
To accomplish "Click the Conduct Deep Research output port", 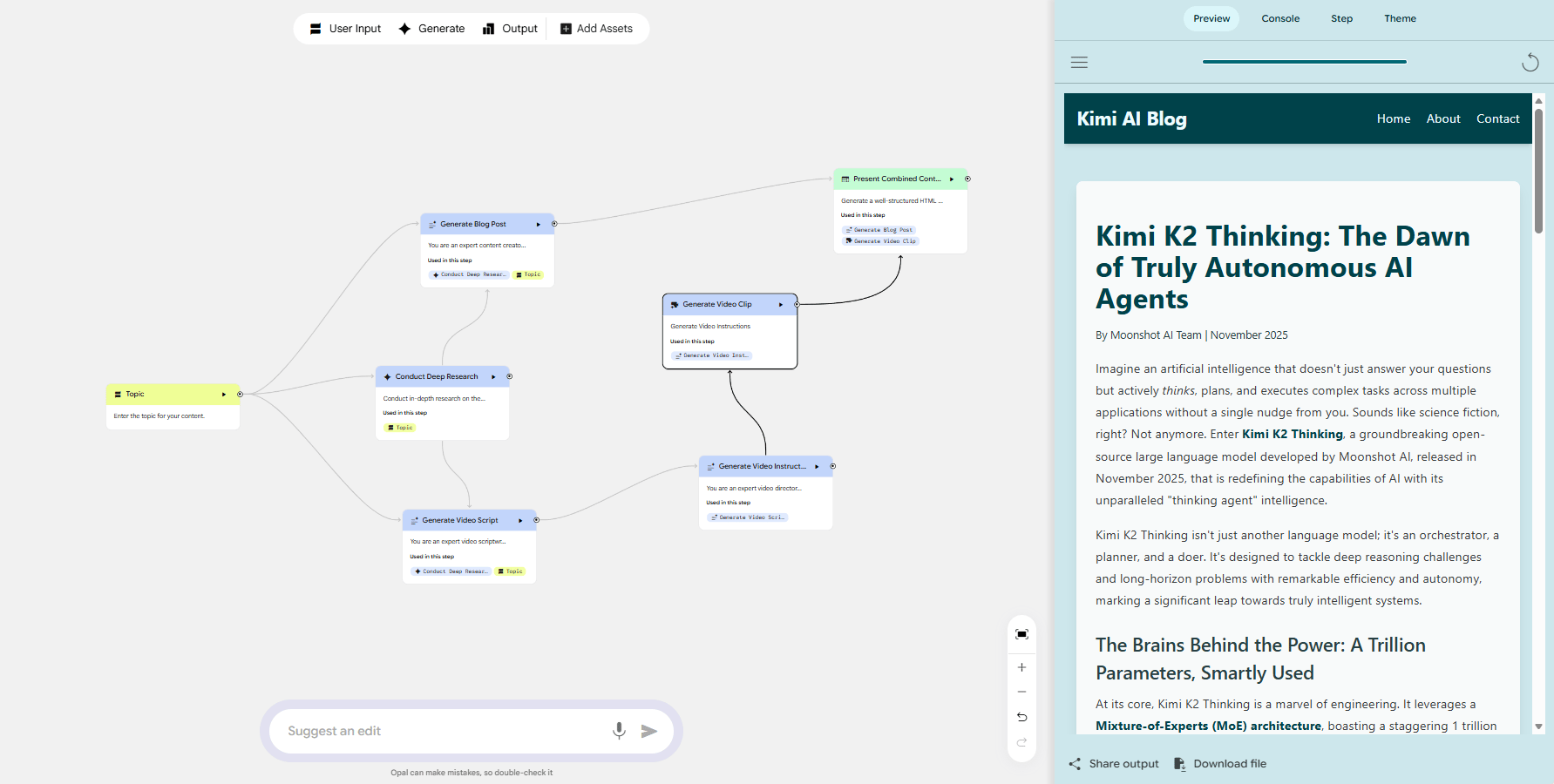I will [x=510, y=376].
